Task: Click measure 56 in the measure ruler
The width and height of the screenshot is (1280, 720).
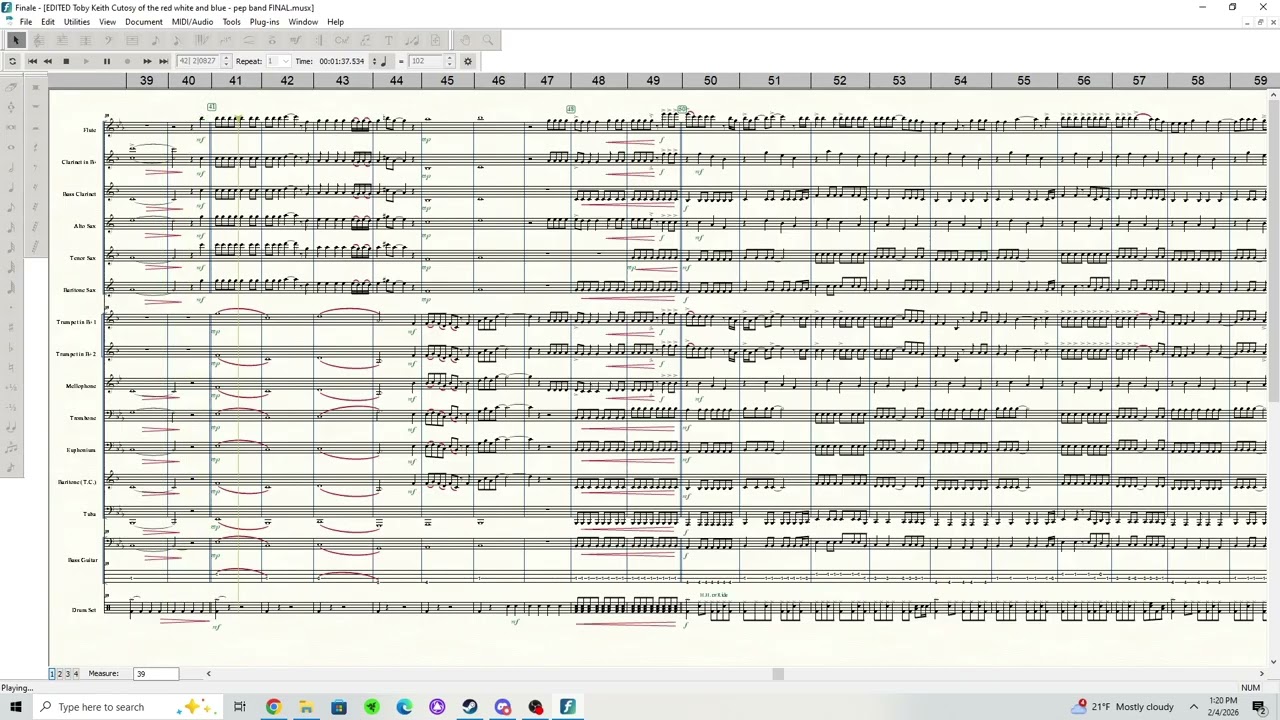Action: coord(1084,80)
